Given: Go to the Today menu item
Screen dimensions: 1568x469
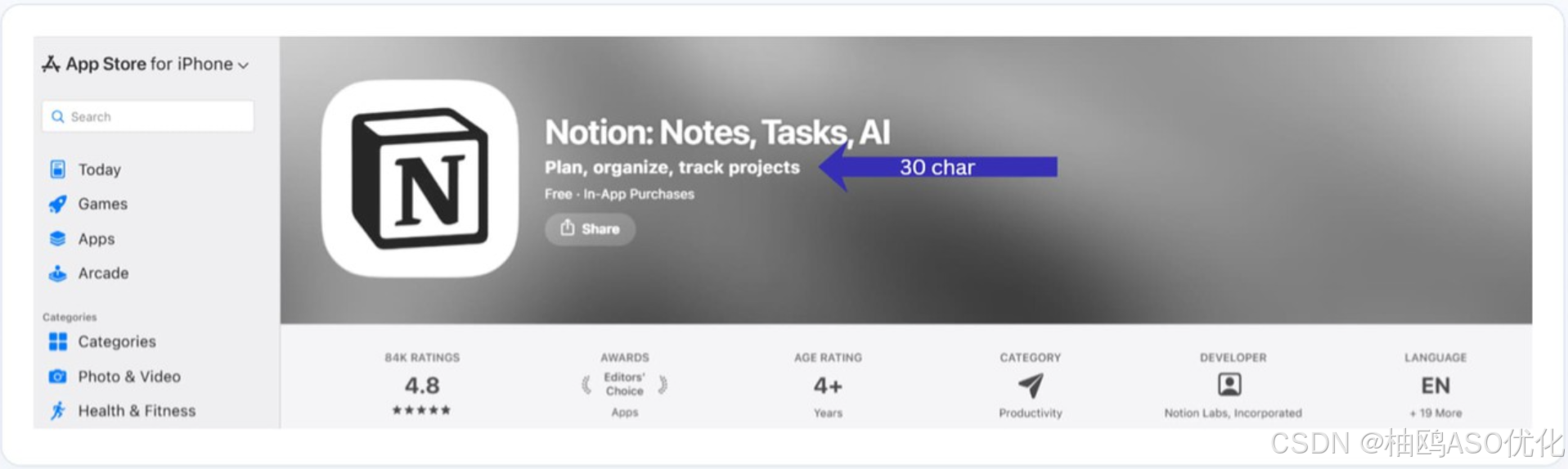Looking at the screenshot, I should pyautogui.click(x=99, y=169).
